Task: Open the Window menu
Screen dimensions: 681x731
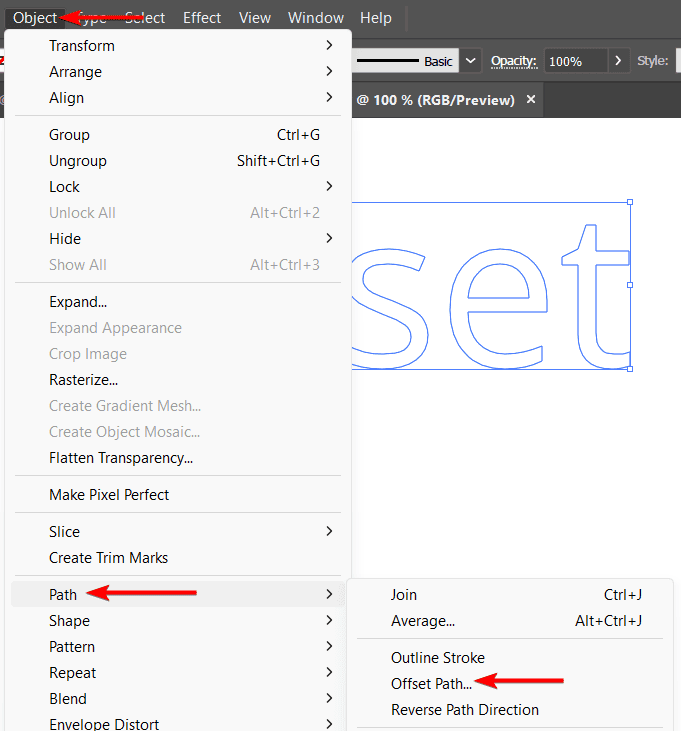Action: (315, 18)
